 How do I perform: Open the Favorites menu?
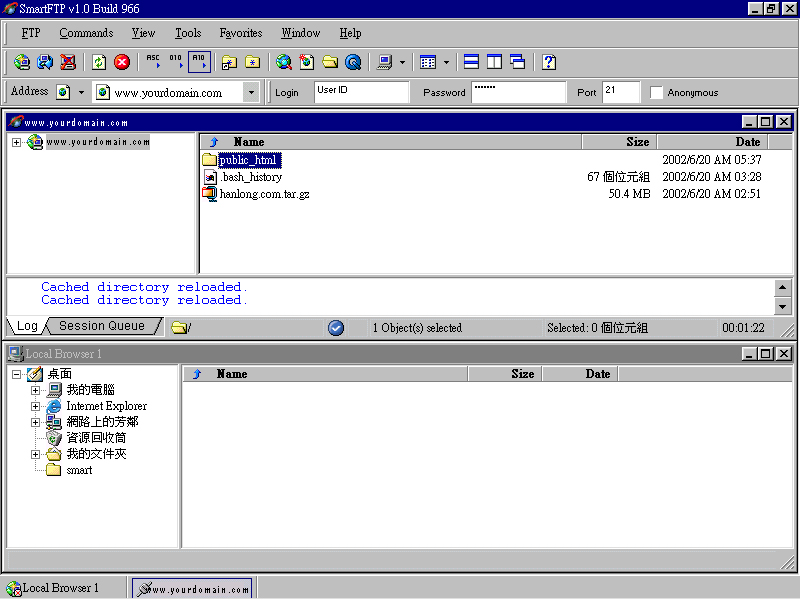241,33
